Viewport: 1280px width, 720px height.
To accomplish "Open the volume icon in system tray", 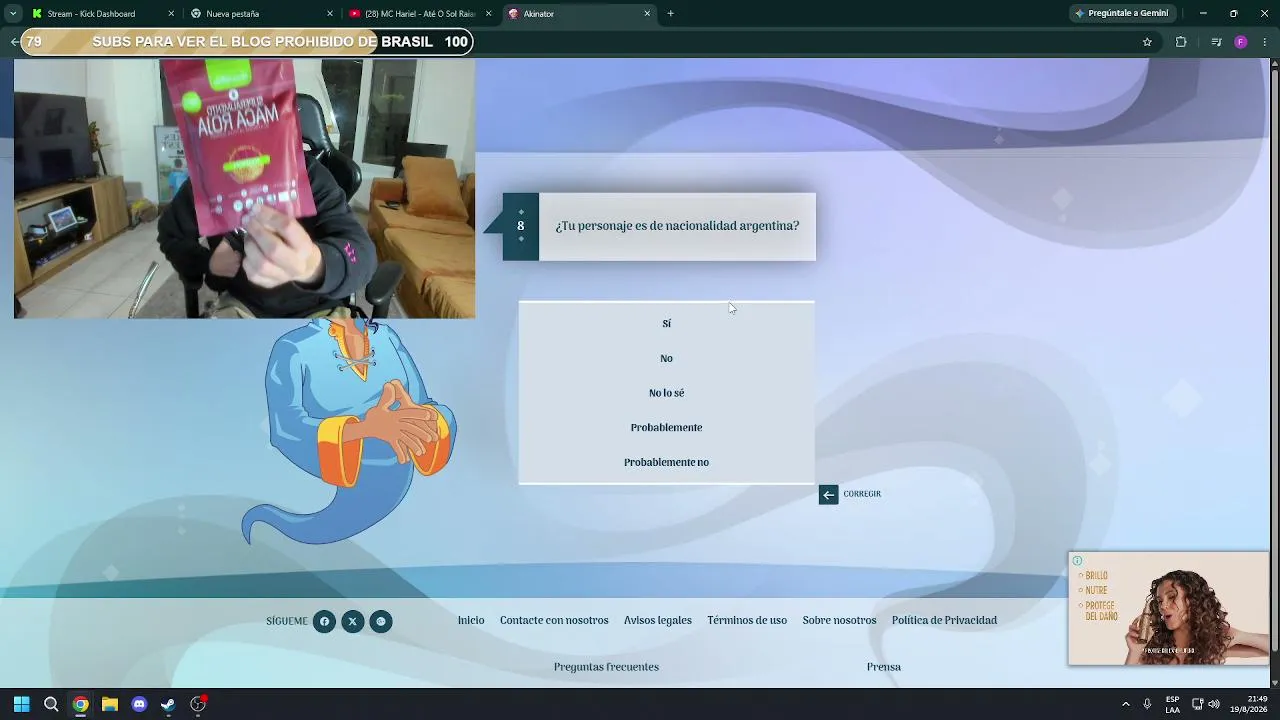I will pos(1214,704).
